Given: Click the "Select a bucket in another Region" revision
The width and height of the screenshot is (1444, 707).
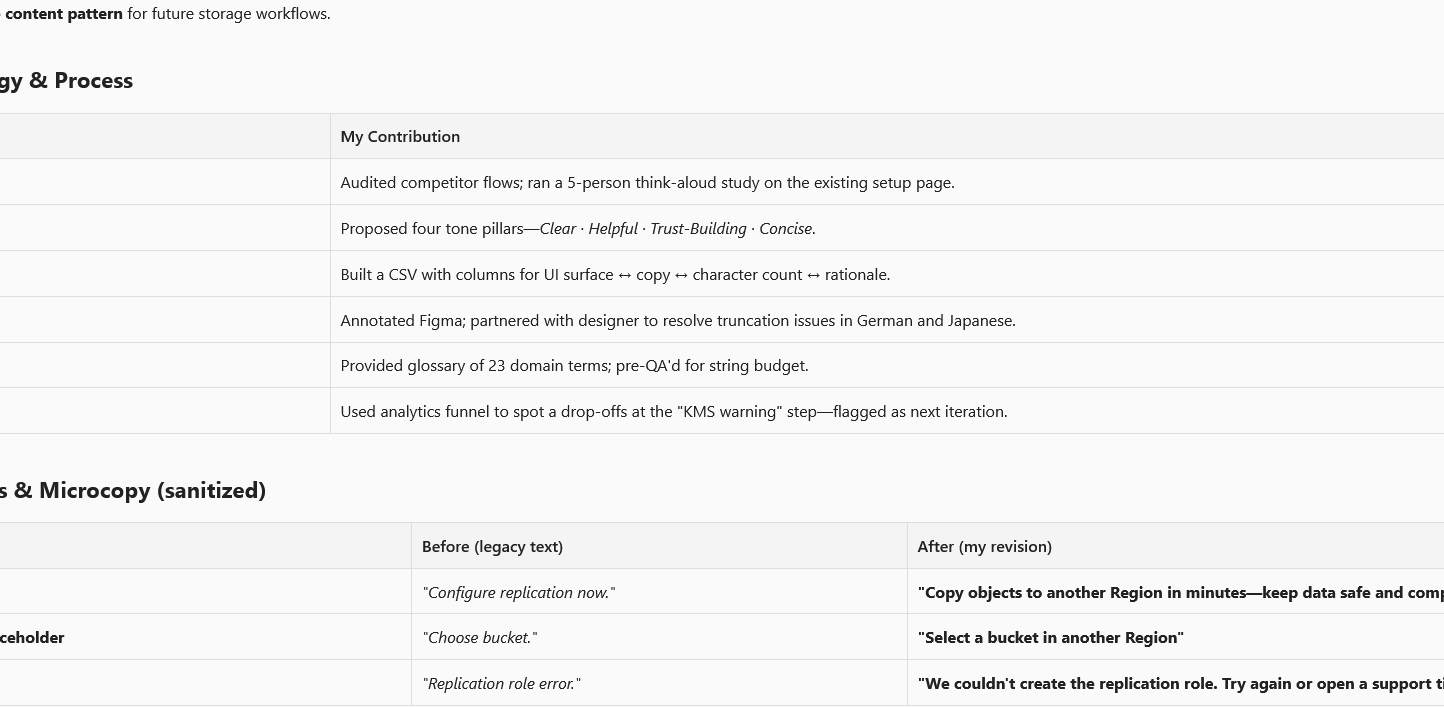Looking at the screenshot, I should (x=1050, y=638).
